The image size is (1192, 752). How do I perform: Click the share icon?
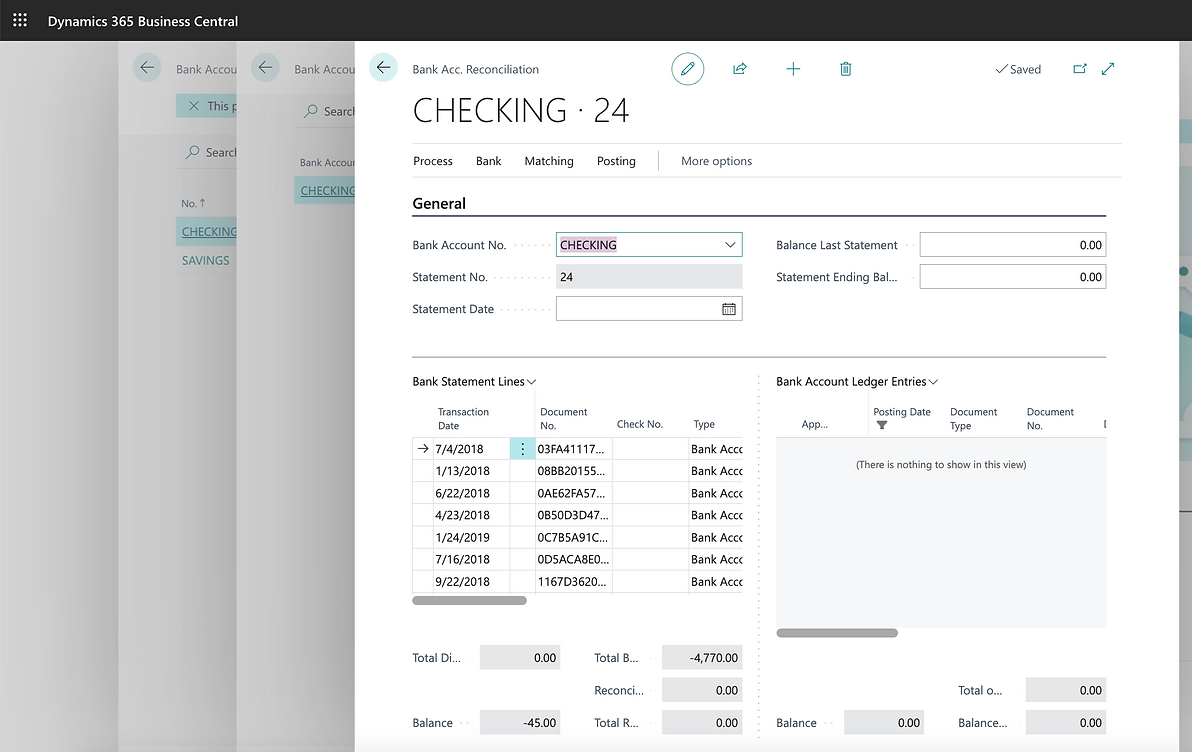(x=740, y=69)
